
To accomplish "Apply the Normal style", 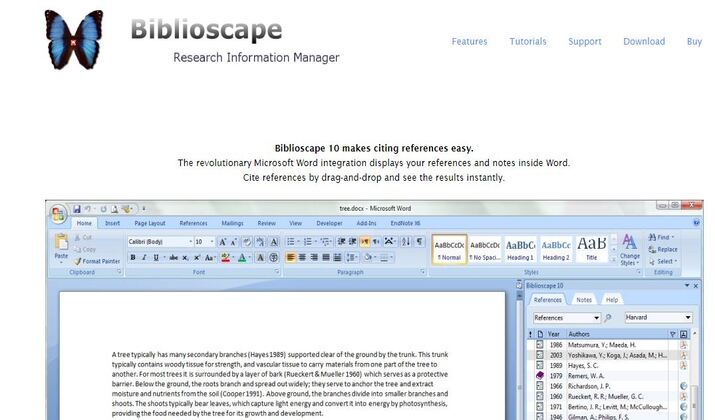I will (449, 249).
